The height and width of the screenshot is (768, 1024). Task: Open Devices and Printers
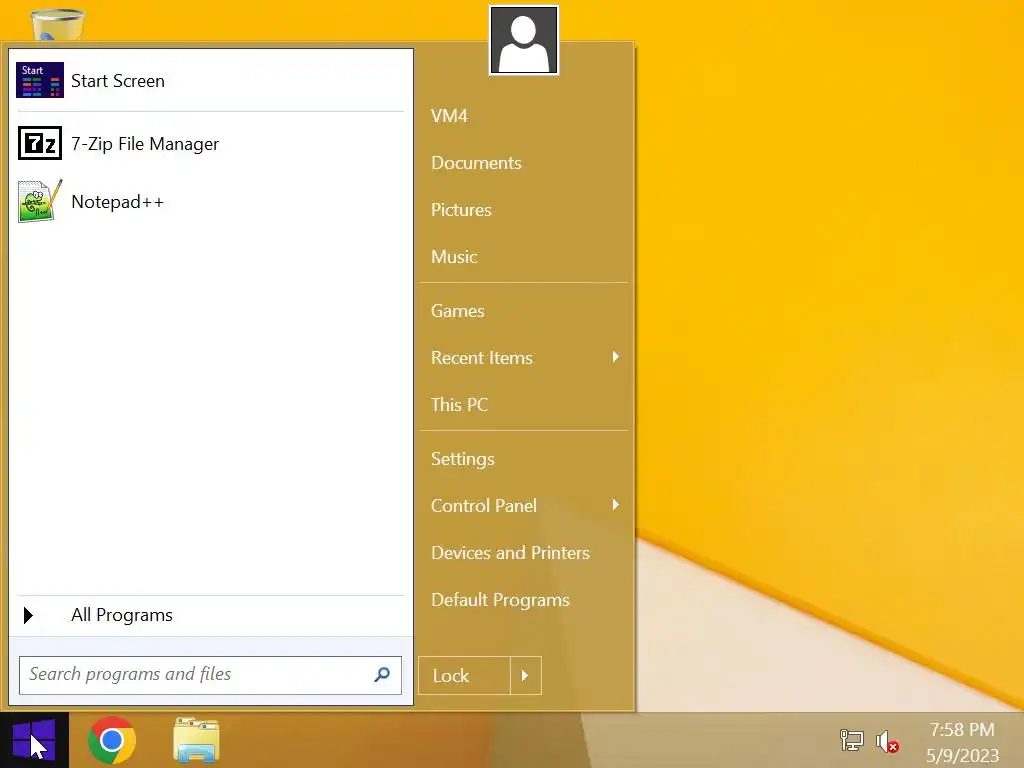510,553
